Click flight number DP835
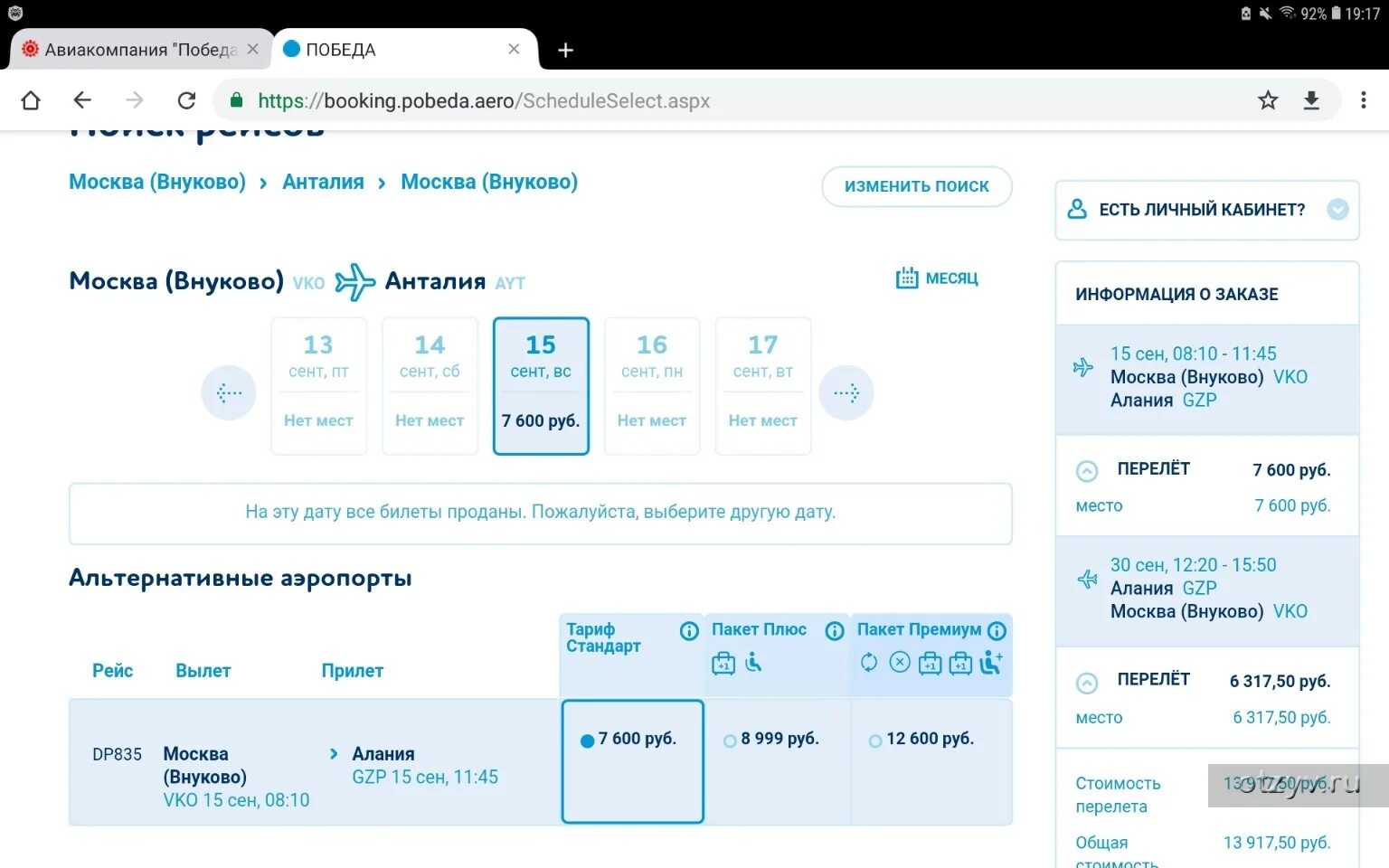This screenshot has height=868, width=1389. point(117,754)
